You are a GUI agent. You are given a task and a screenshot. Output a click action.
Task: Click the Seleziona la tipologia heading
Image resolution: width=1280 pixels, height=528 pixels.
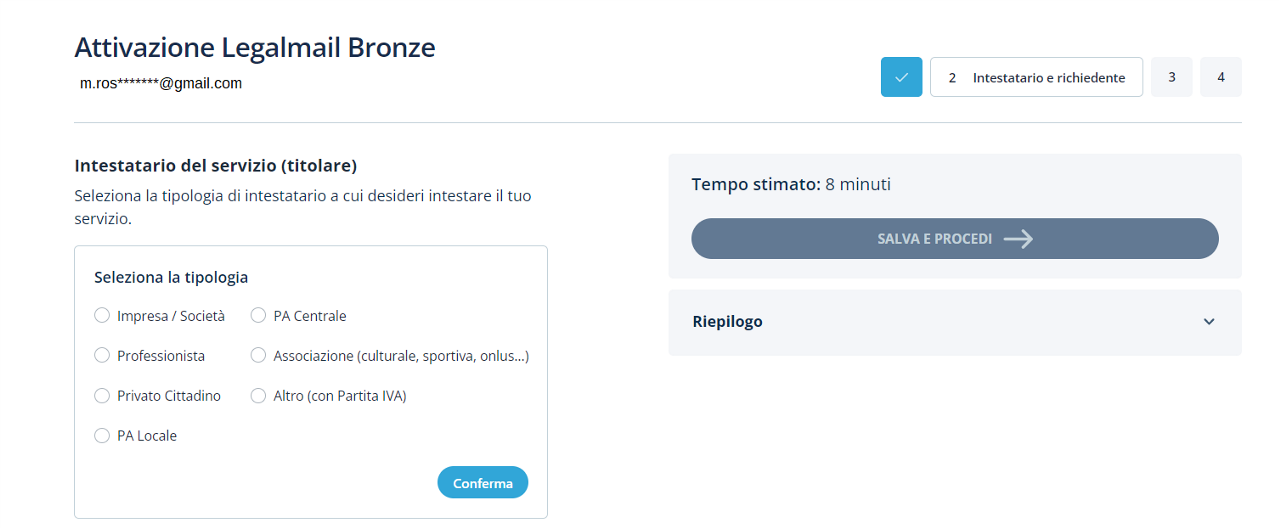[x=171, y=277]
